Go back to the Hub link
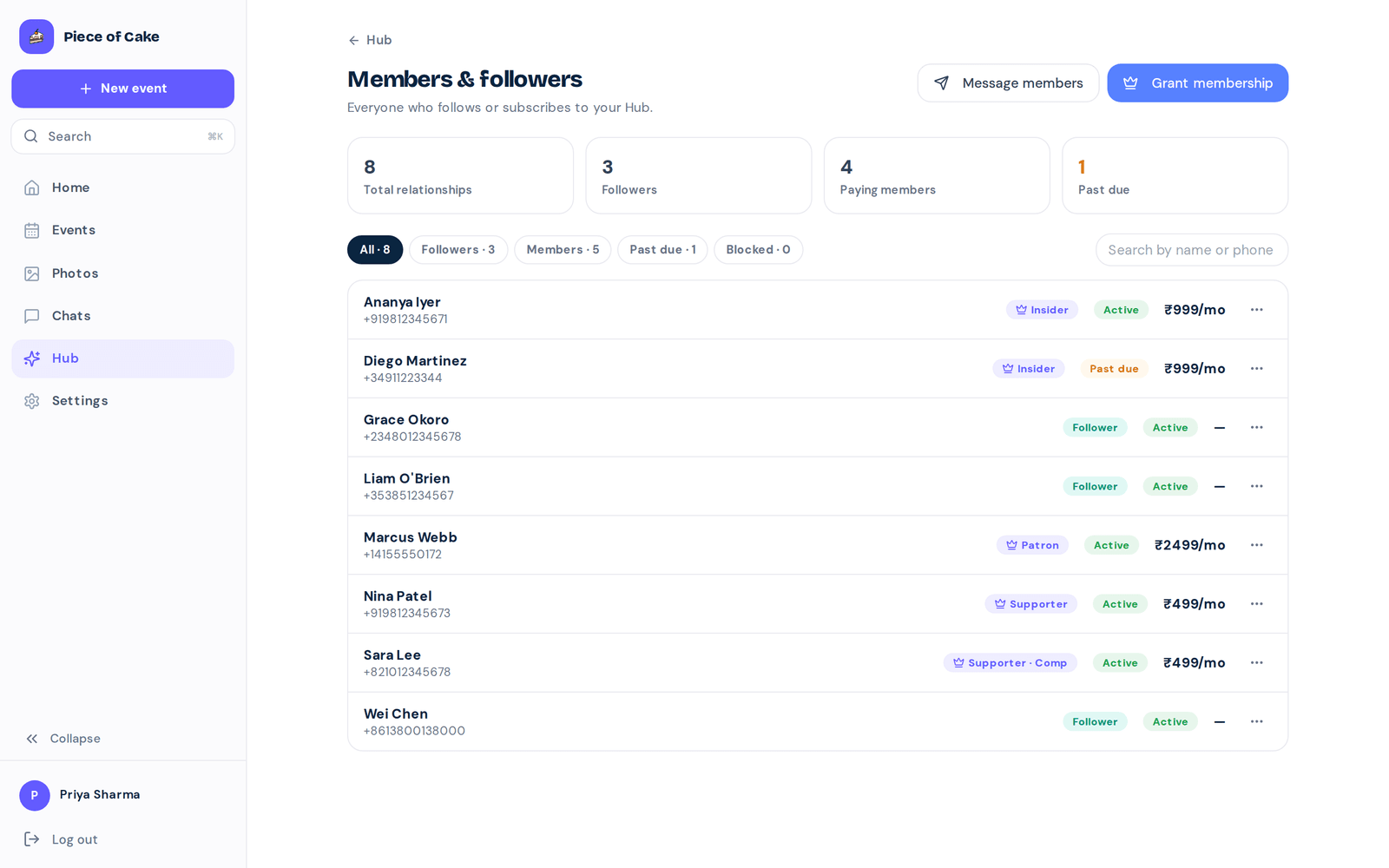This screenshot has height=868, width=1389. (x=370, y=40)
